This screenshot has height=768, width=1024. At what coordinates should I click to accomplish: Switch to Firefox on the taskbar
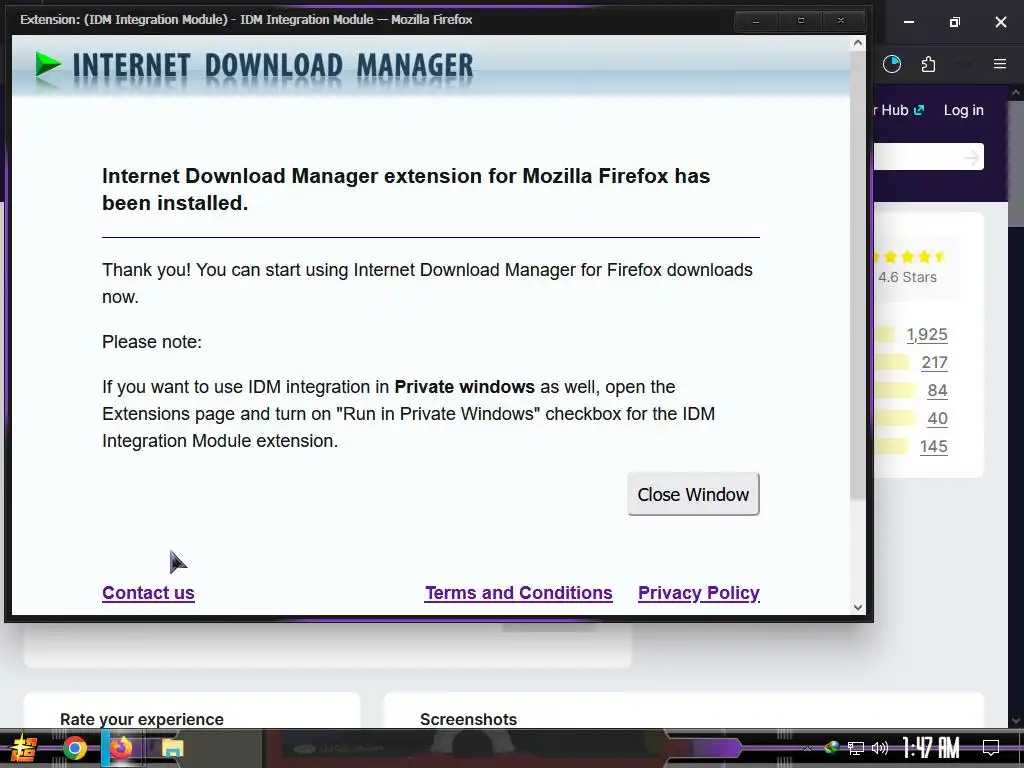[x=121, y=748]
